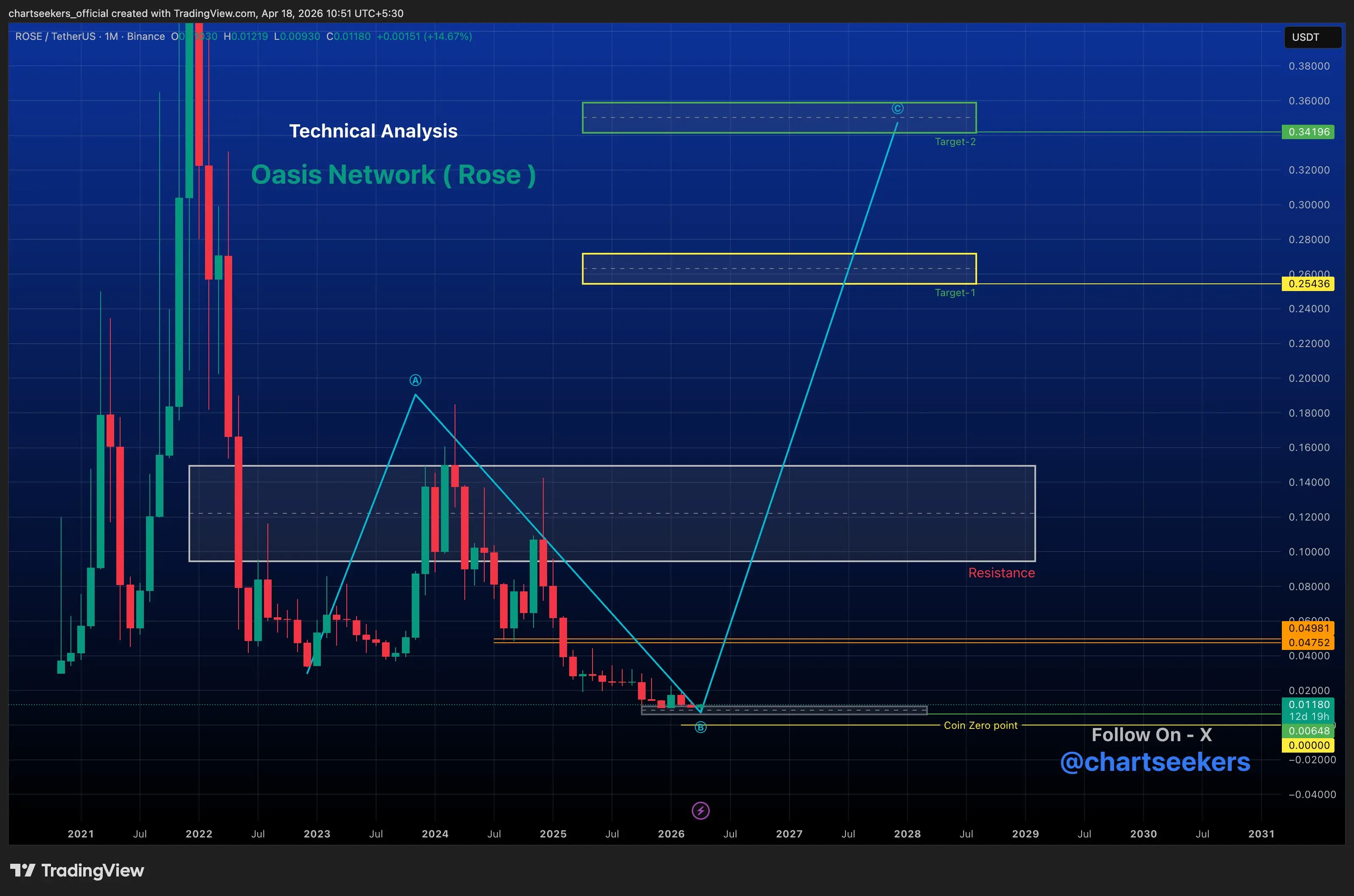Select the Oasis Network ( Rose ) title
Screen dimensions: 1354x896
click(393, 175)
